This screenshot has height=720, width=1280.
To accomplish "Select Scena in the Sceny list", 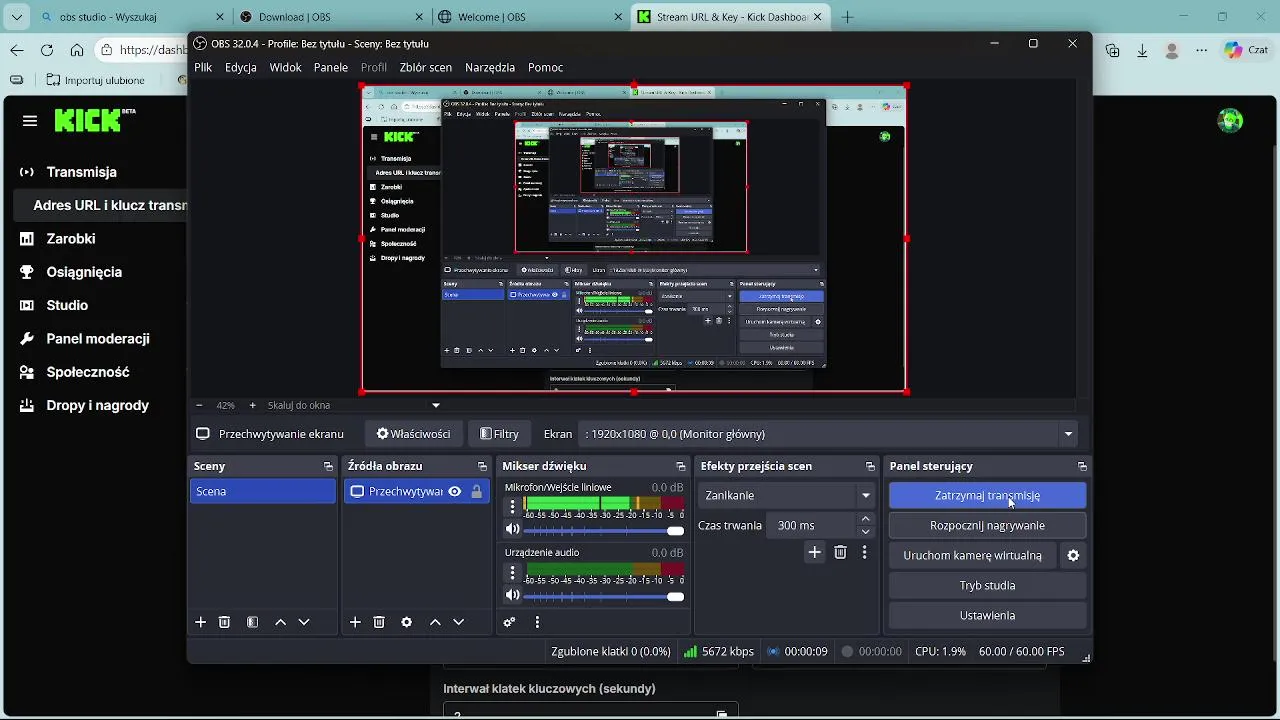I will [263, 491].
